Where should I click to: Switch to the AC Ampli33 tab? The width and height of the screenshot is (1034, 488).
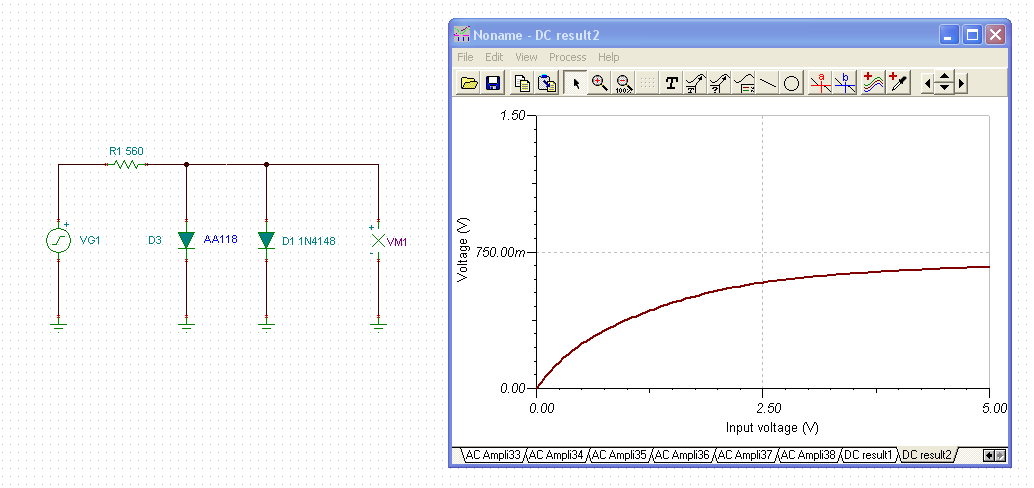point(493,455)
